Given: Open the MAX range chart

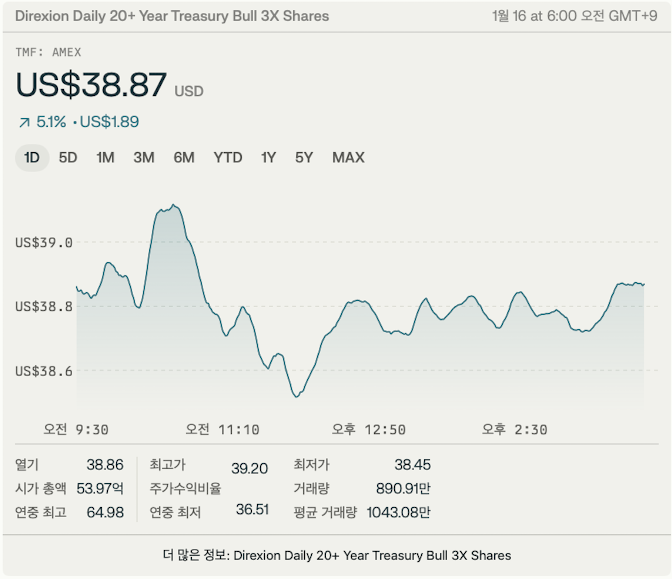Looking at the screenshot, I should click(x=348, y=158).
